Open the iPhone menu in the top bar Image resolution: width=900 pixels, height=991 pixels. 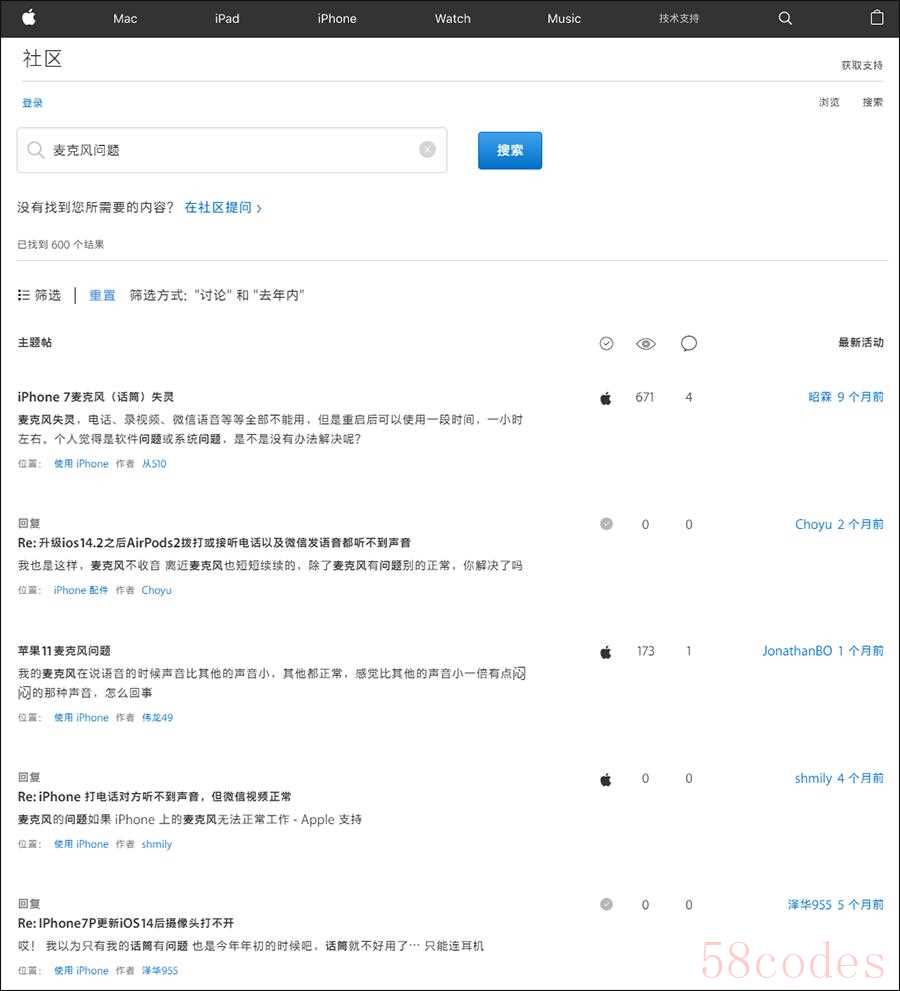(337, 18)
